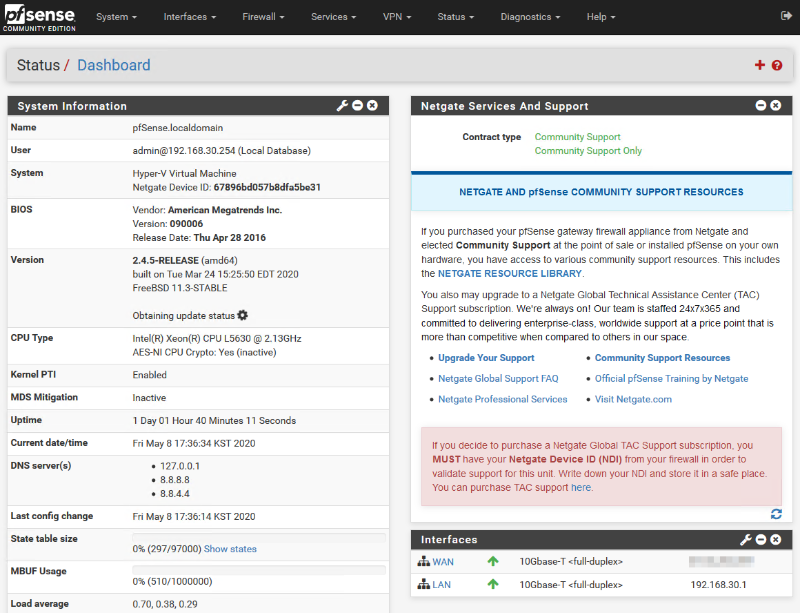This screenshot has height=613, width=800.
Task: Open System Information widget wrench settings
Action: click(x=342, y=106)
